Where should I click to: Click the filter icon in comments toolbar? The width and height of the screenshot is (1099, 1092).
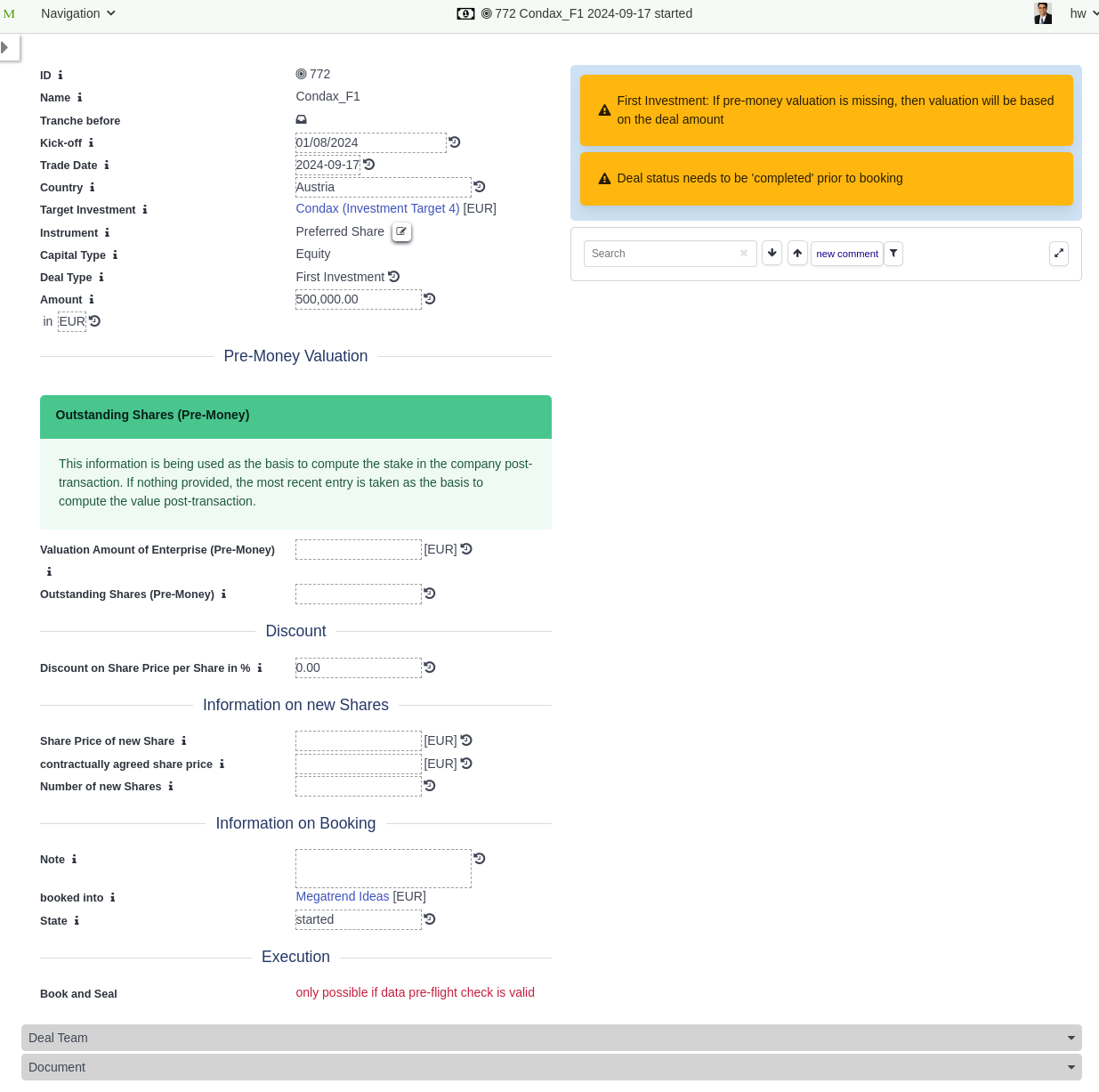click(893, 254)
